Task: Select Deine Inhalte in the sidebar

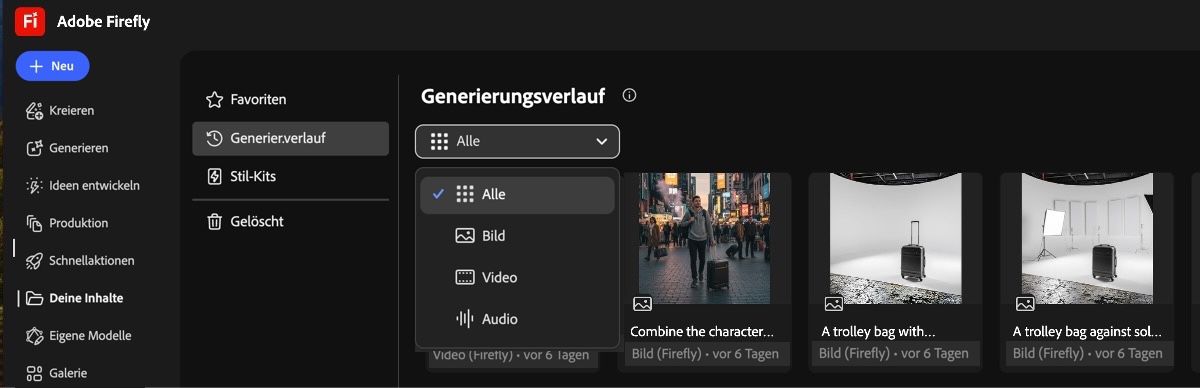Action: 74,298
